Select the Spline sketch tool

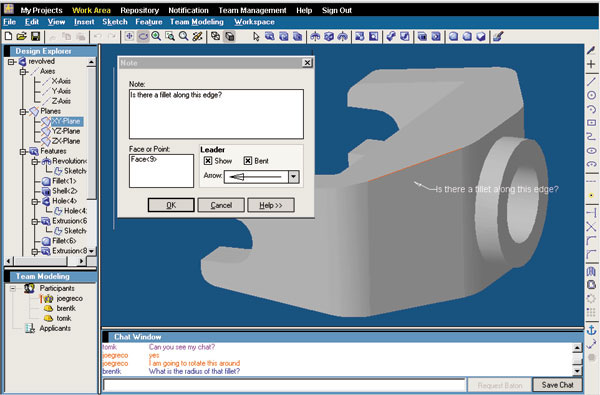point(591,137)
